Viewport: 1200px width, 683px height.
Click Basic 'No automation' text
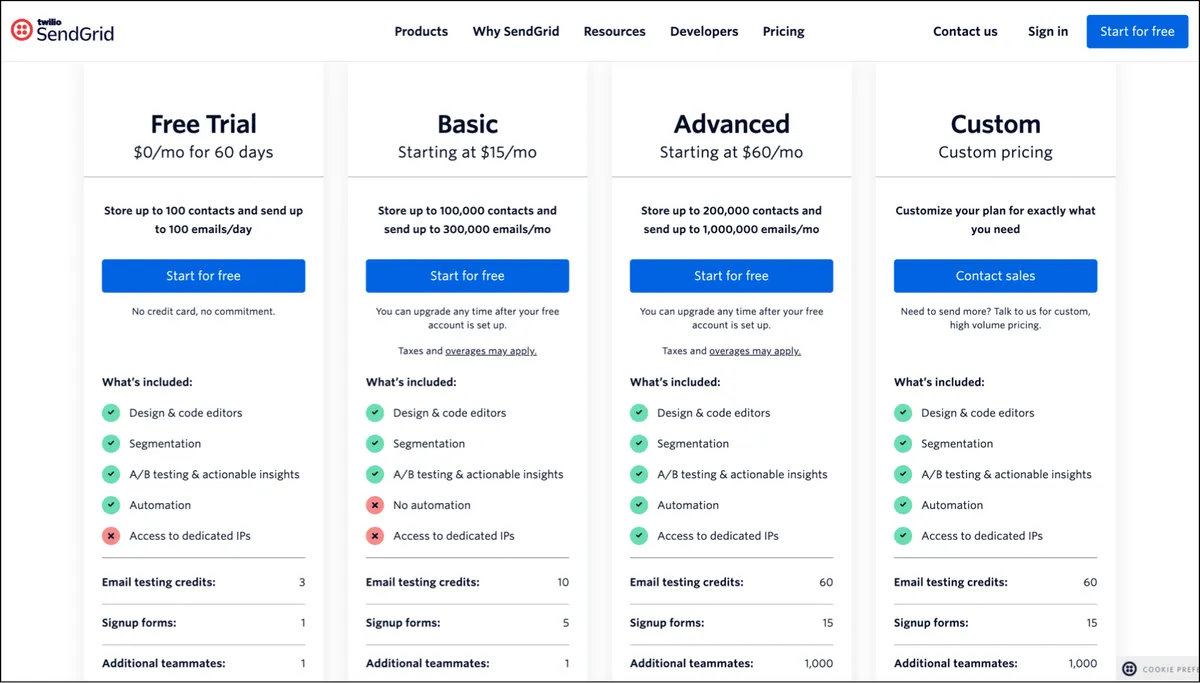[x=431, y=505]
